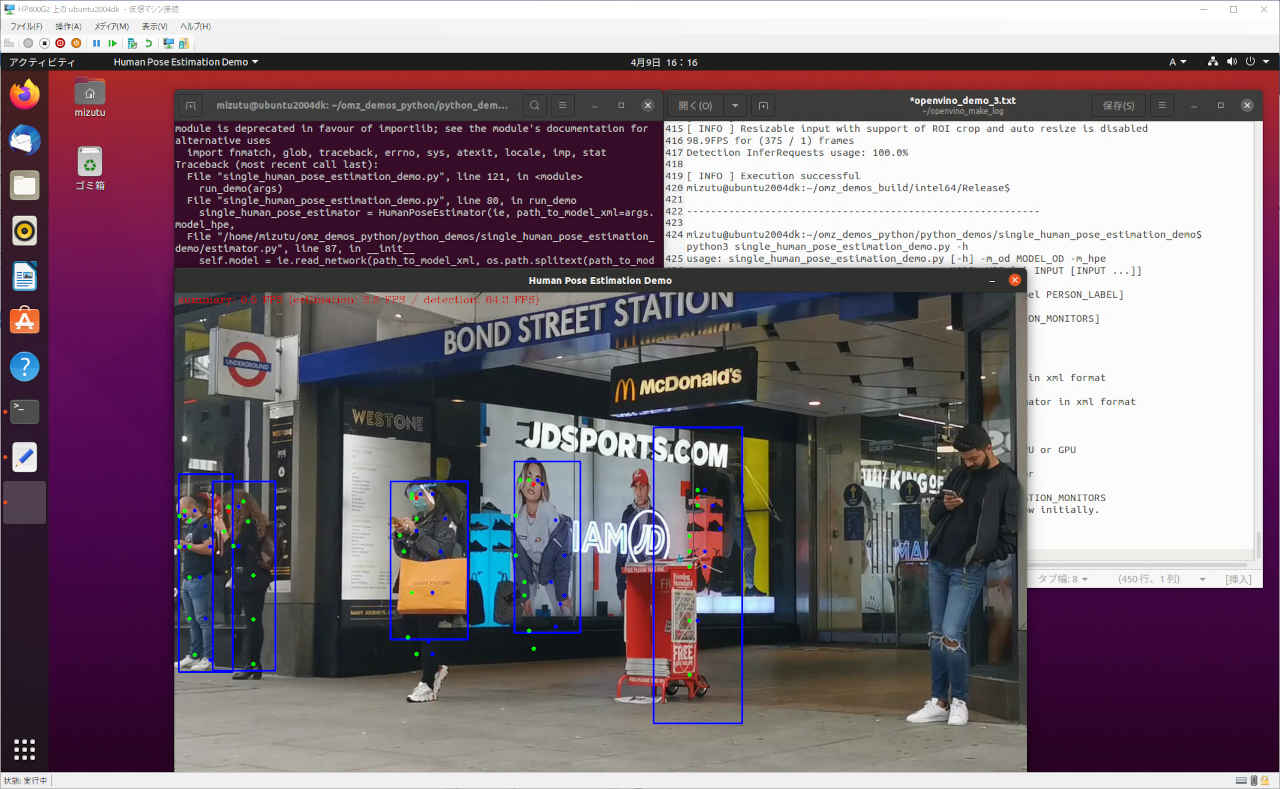Image resolution: width=1280 pixels, height=789 pixels.
Task: Open the ゴミ箱 trash desktop icon
Action: [90, 168]
